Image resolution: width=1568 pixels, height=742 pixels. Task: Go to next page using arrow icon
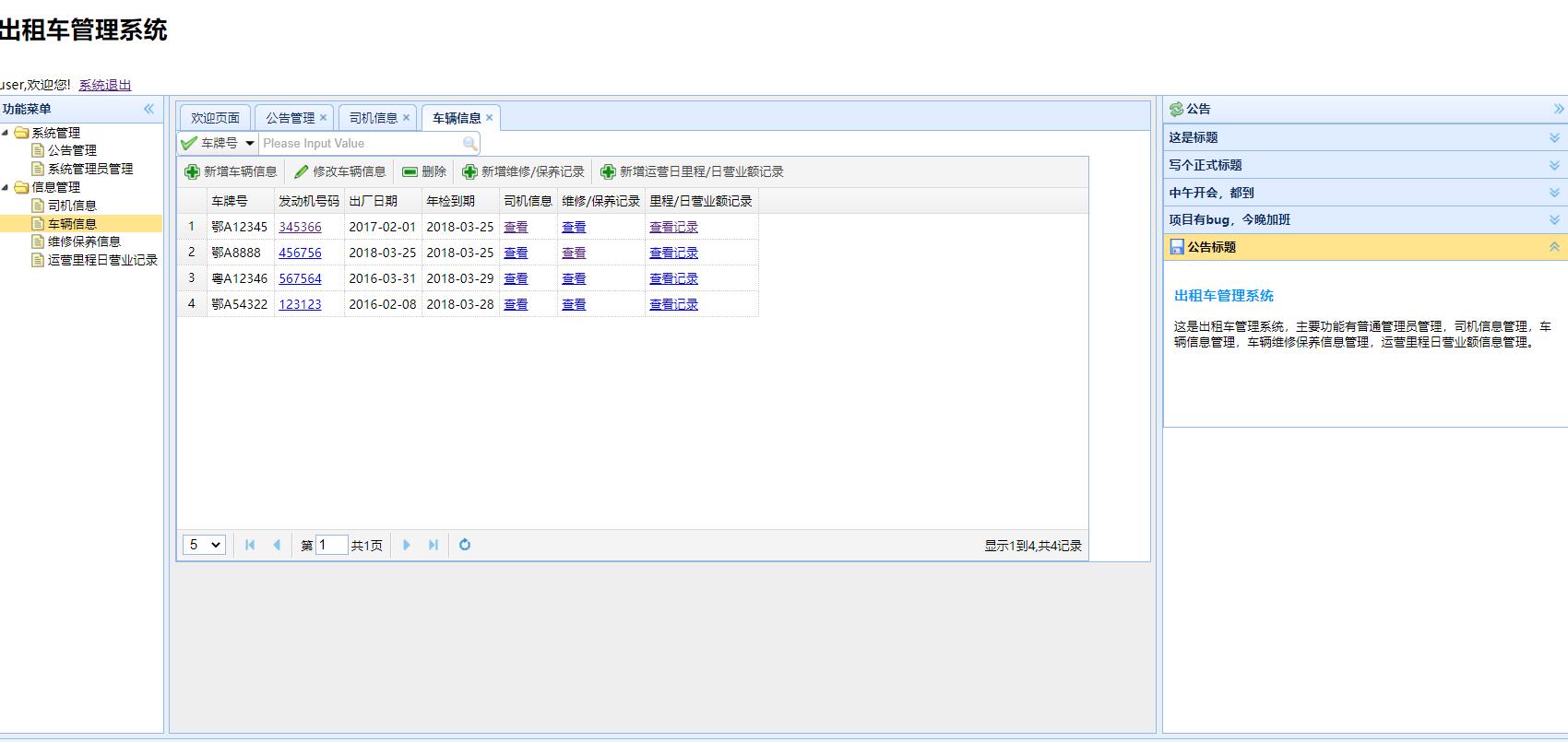point(407,545)
